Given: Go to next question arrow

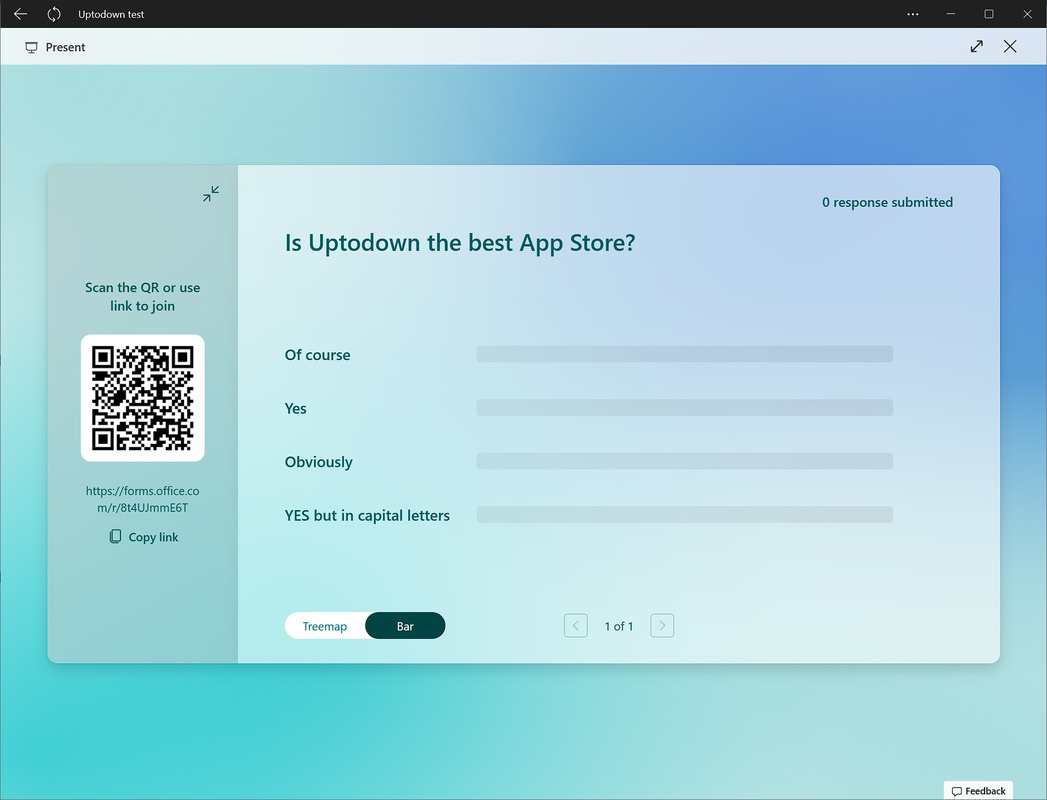Looking at the screenshot, I should click(x=662, y=626).
